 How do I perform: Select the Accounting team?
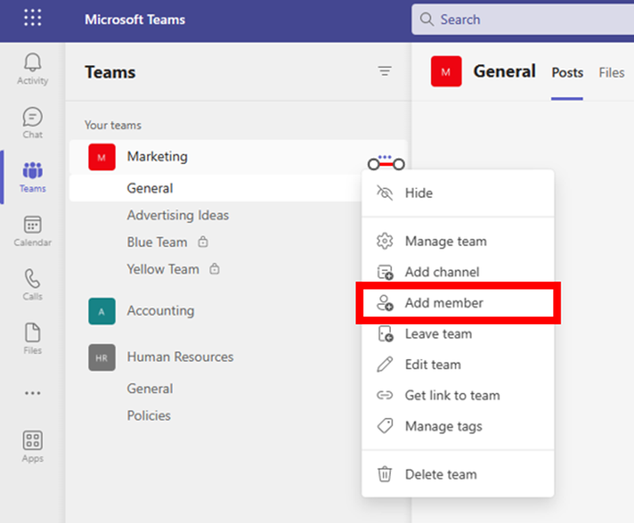(x=161, y=311)
